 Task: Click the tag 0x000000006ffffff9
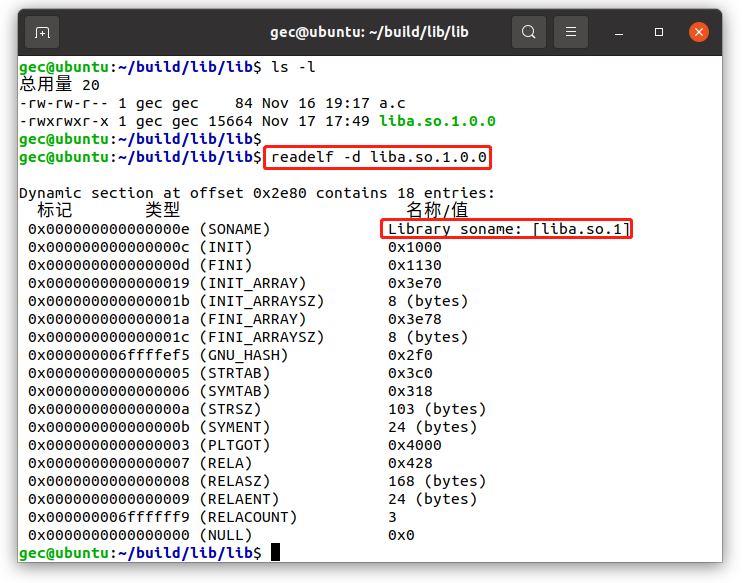[108, 517]
